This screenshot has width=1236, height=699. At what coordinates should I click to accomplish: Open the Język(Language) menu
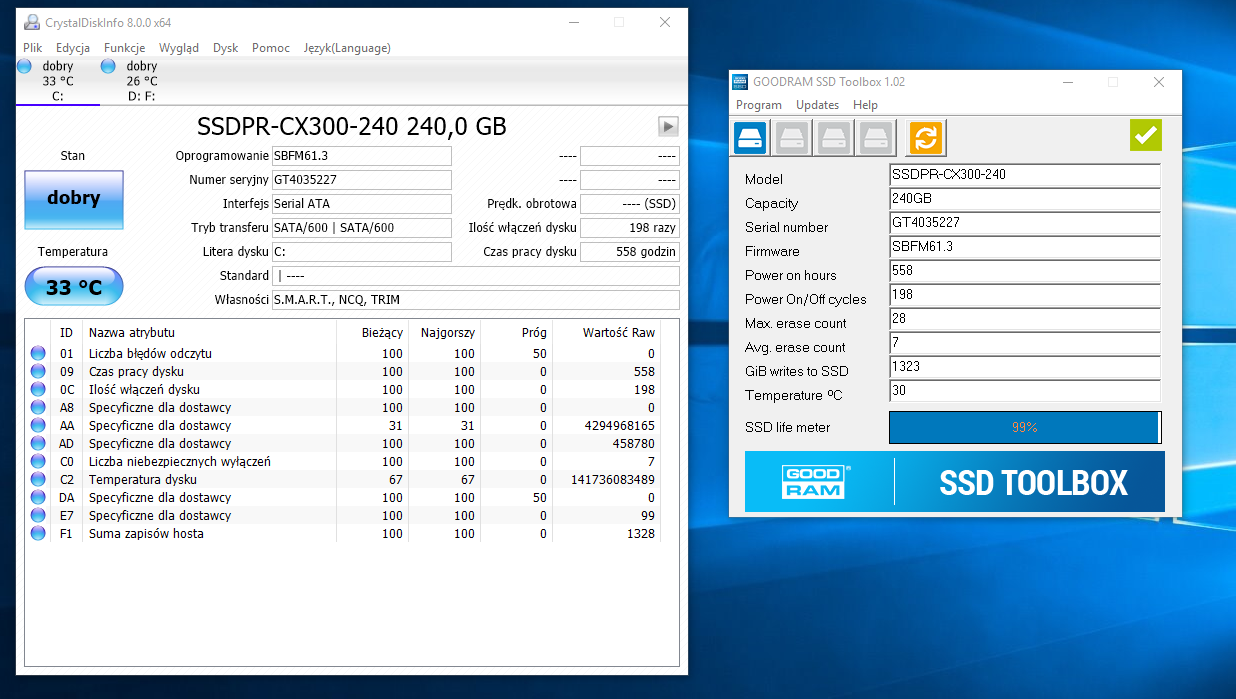click(347, 48)
